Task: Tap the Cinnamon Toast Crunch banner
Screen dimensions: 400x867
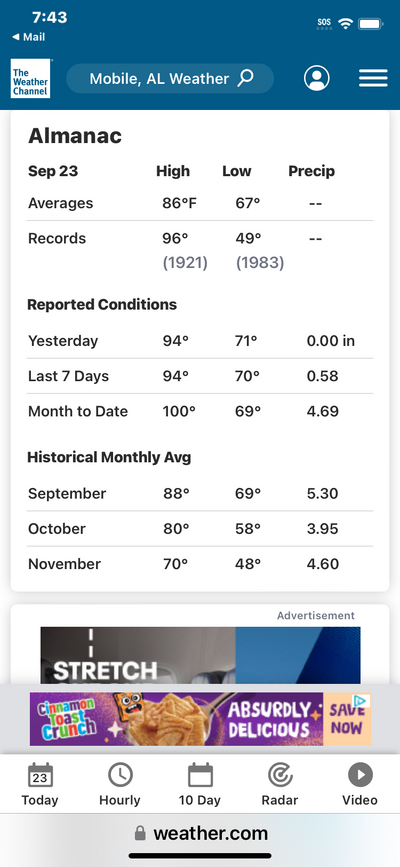Action: click(200, 719)
